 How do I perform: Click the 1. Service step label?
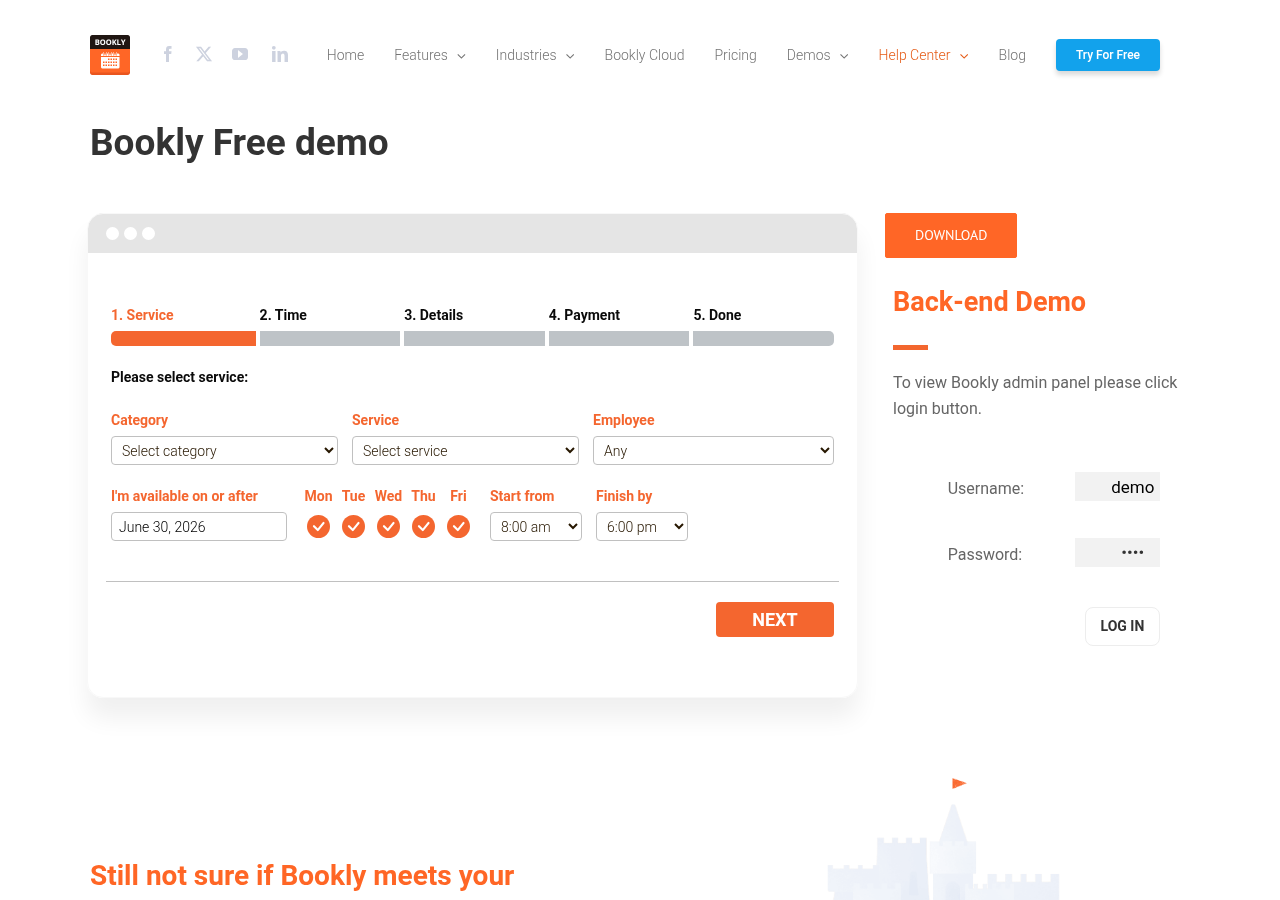tap(142, 315)
